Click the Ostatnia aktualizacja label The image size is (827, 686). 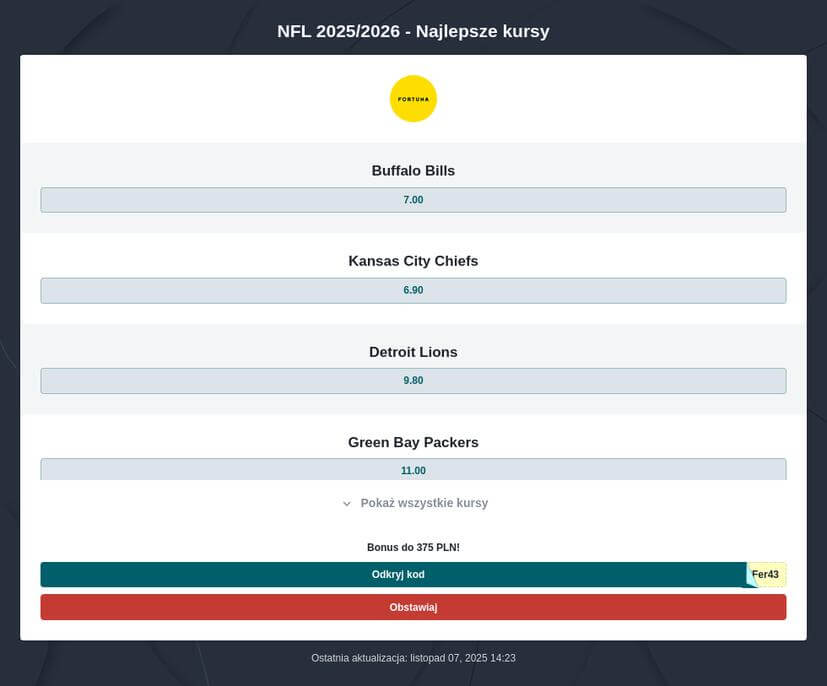359,658
